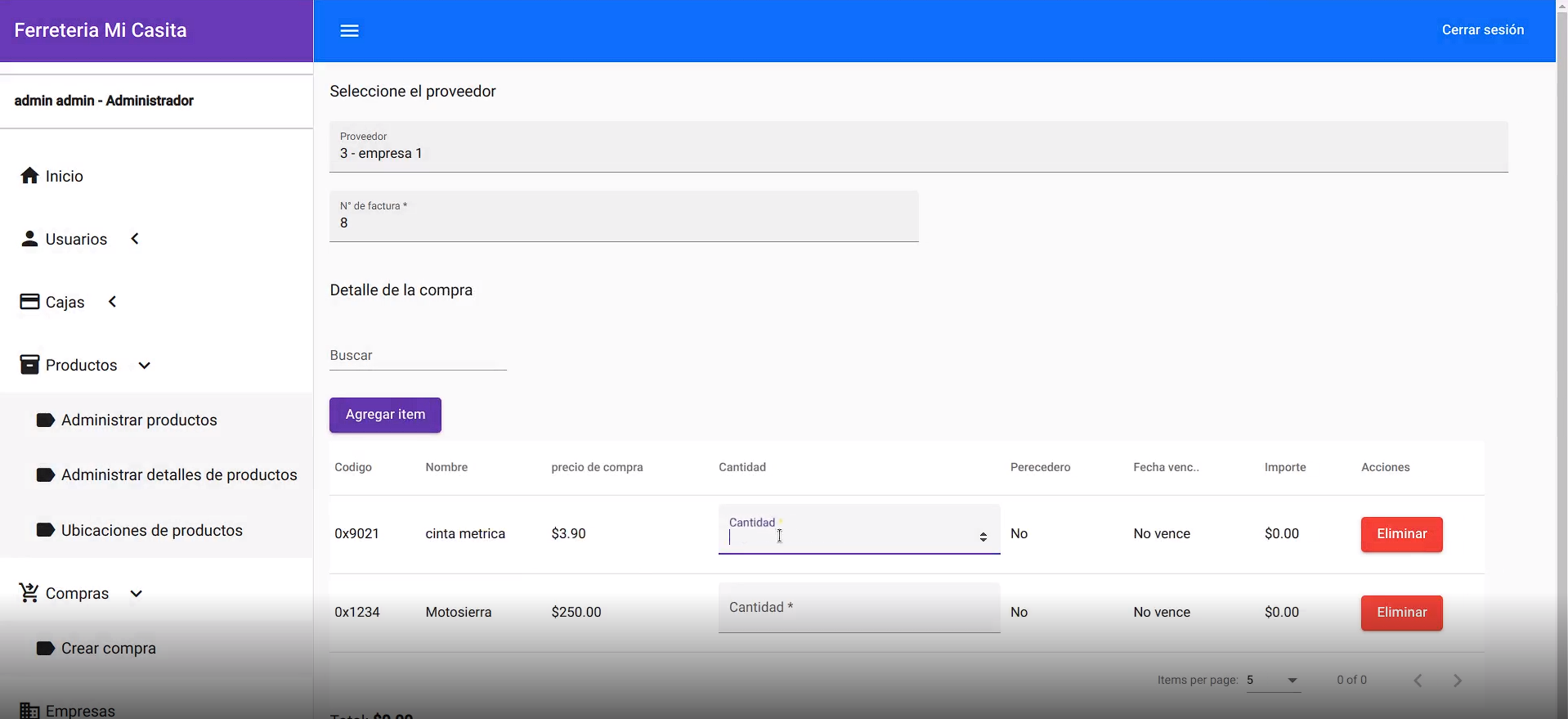Expand the Usuarios submenu chevron
This screenshot has height=719, width=1568.
(135, 239)
